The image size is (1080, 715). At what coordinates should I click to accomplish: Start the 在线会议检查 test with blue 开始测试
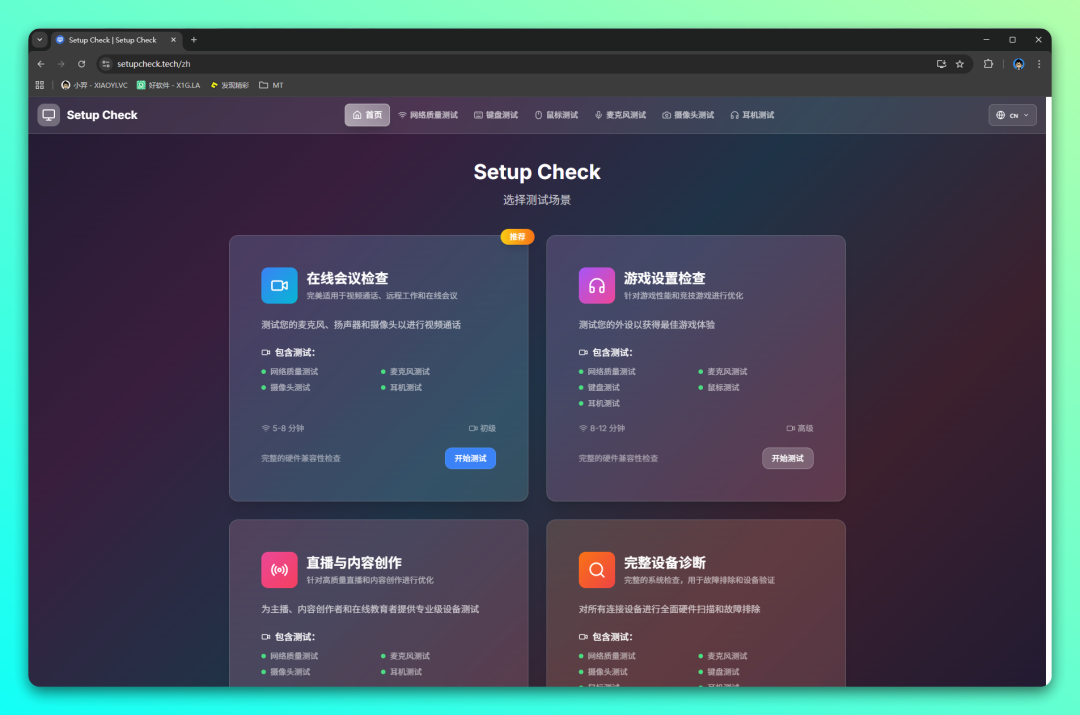[x=470, y=458]
